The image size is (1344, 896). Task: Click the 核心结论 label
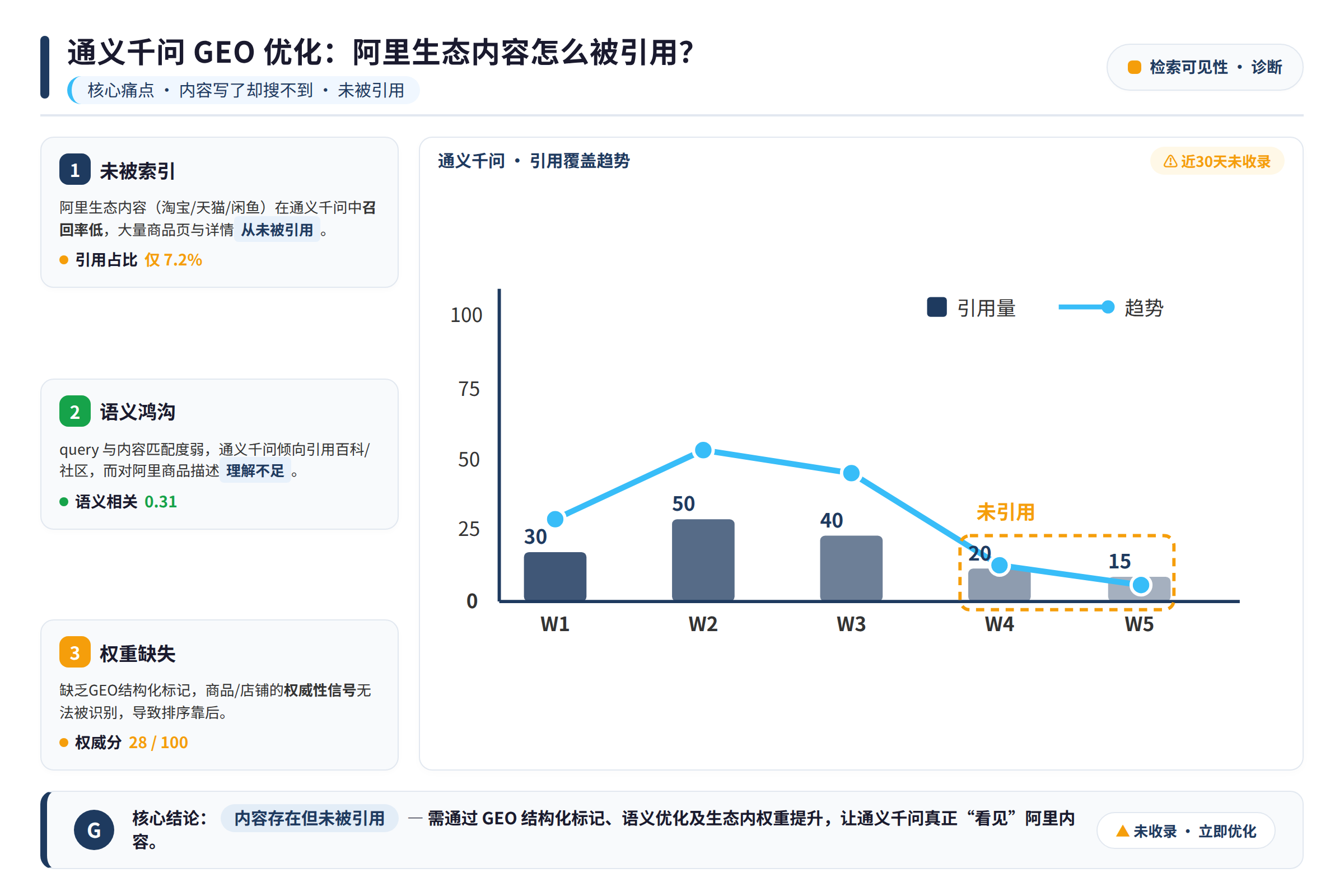tap(170, 818)
